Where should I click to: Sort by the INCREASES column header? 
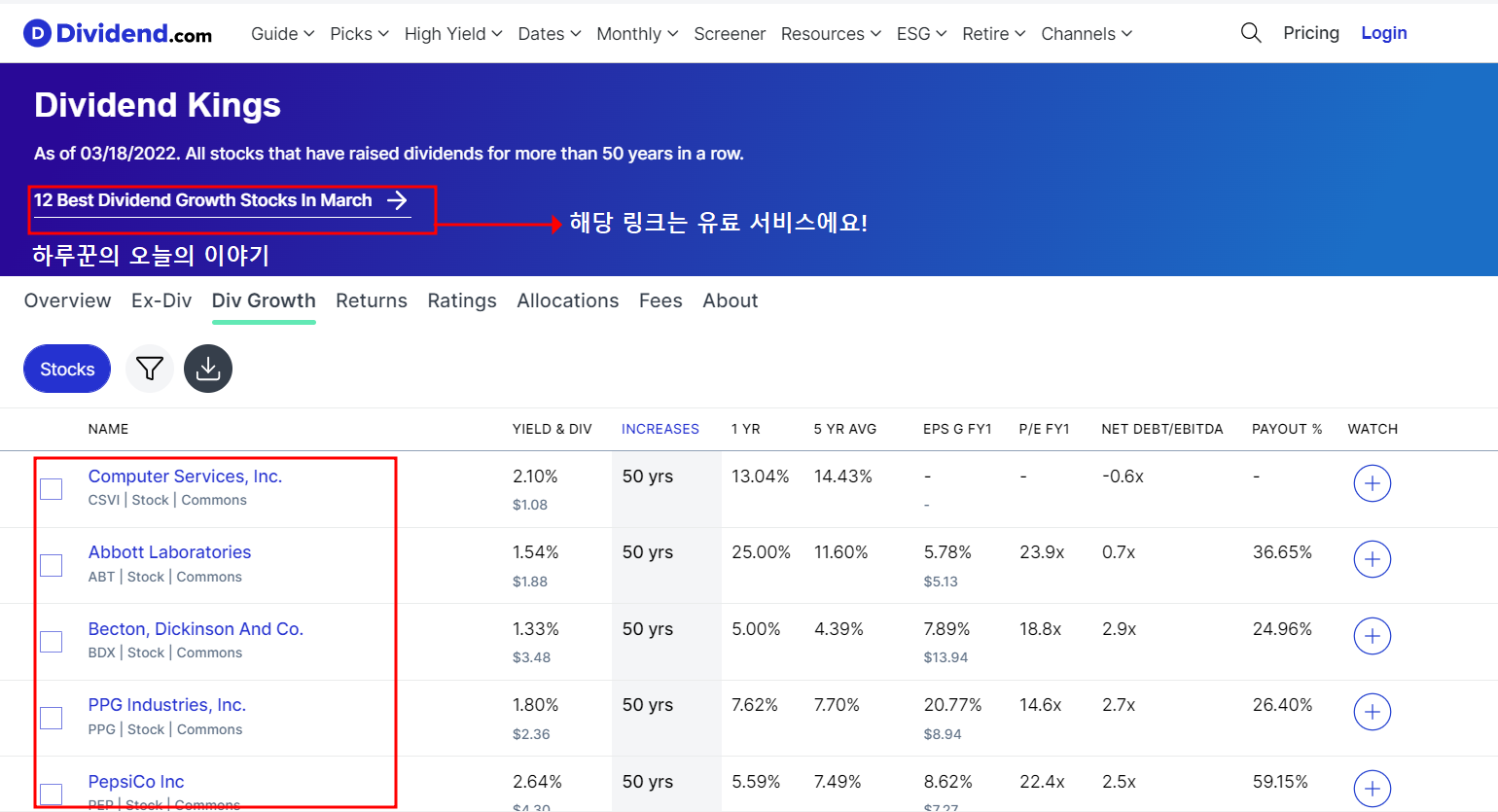pyautogui.click(x=660, y=429)
